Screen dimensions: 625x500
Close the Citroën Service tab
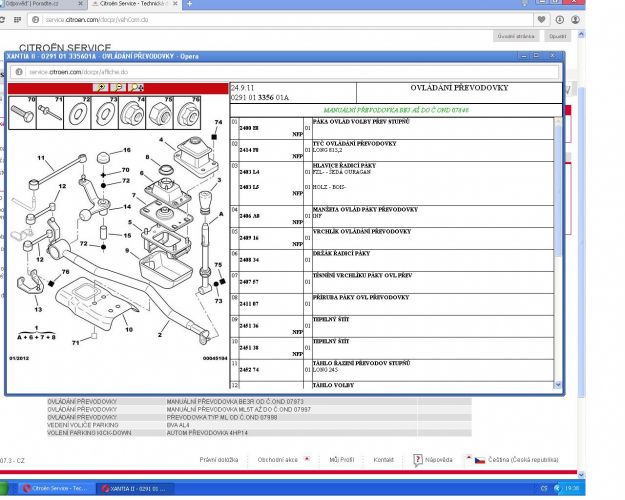175,4
